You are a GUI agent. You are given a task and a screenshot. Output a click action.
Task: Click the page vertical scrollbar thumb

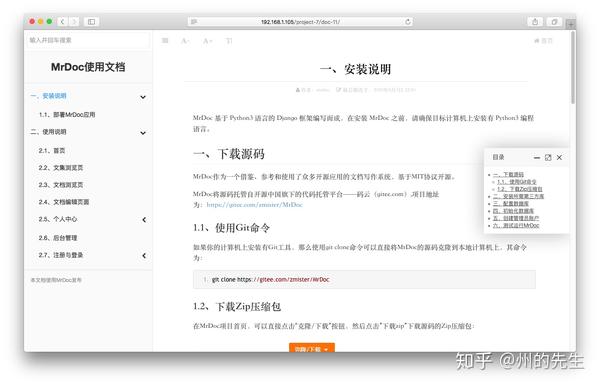click(x=573, y=67)
